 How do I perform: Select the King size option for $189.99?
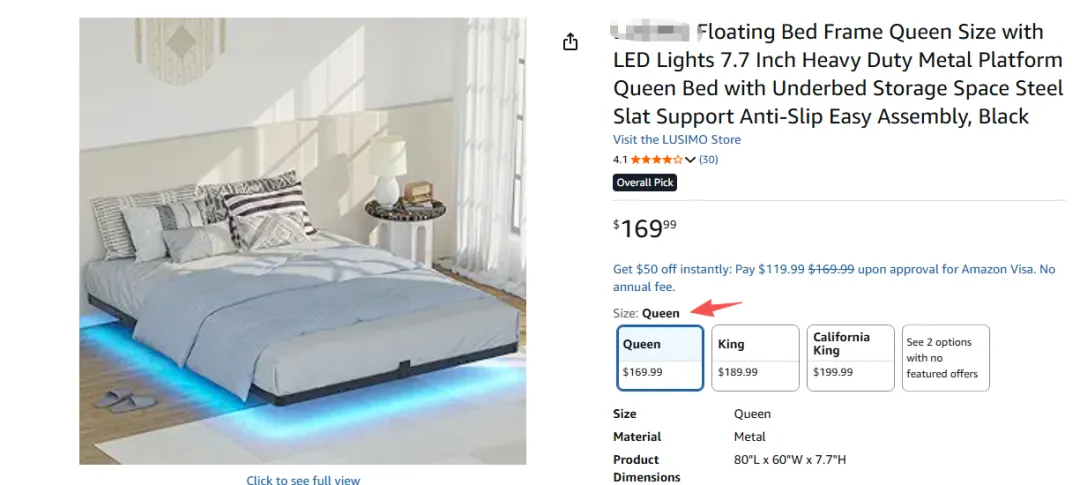coord(754,357)
